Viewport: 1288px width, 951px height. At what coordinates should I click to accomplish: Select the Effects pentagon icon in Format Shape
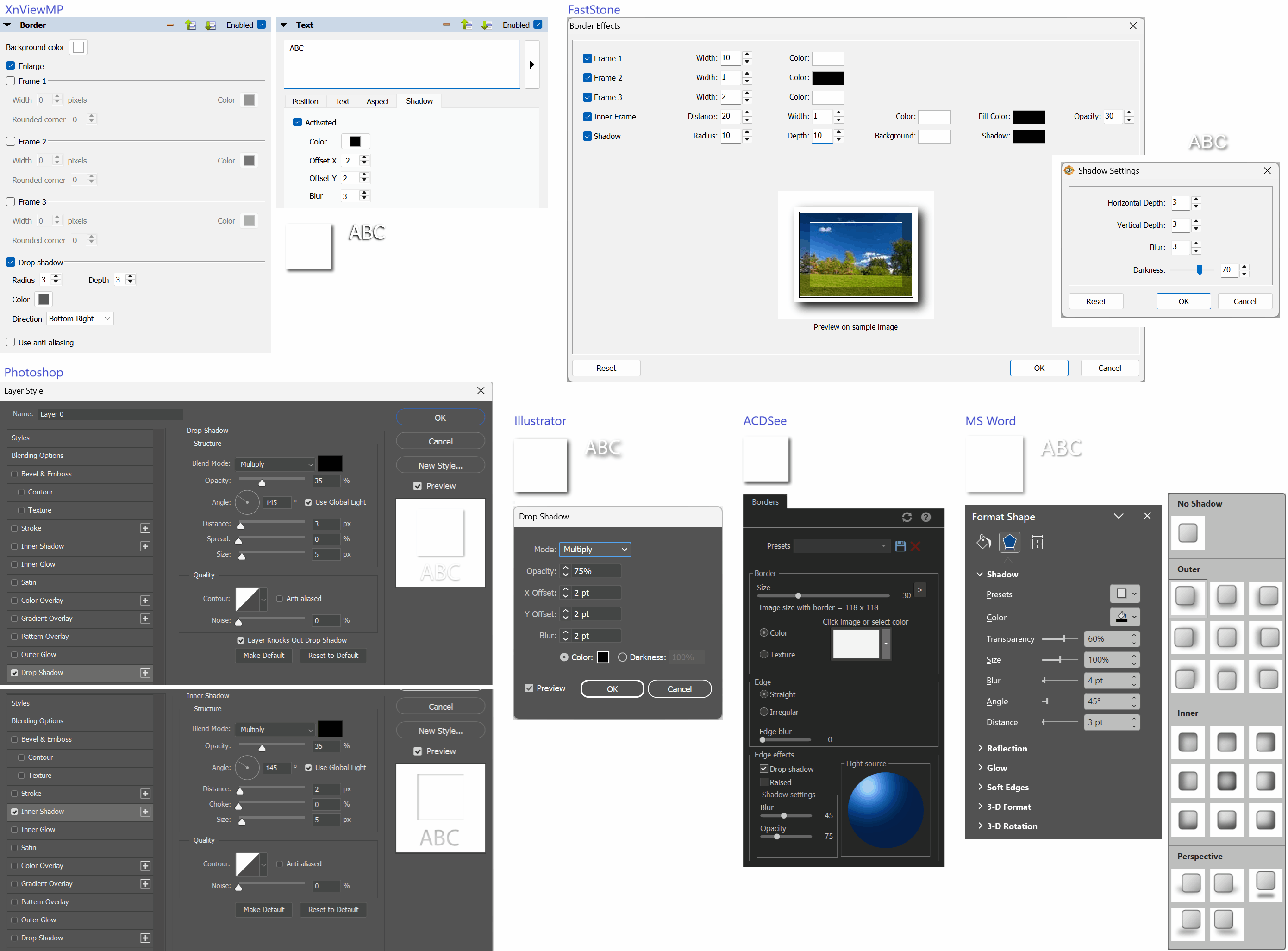[1009, 542]
